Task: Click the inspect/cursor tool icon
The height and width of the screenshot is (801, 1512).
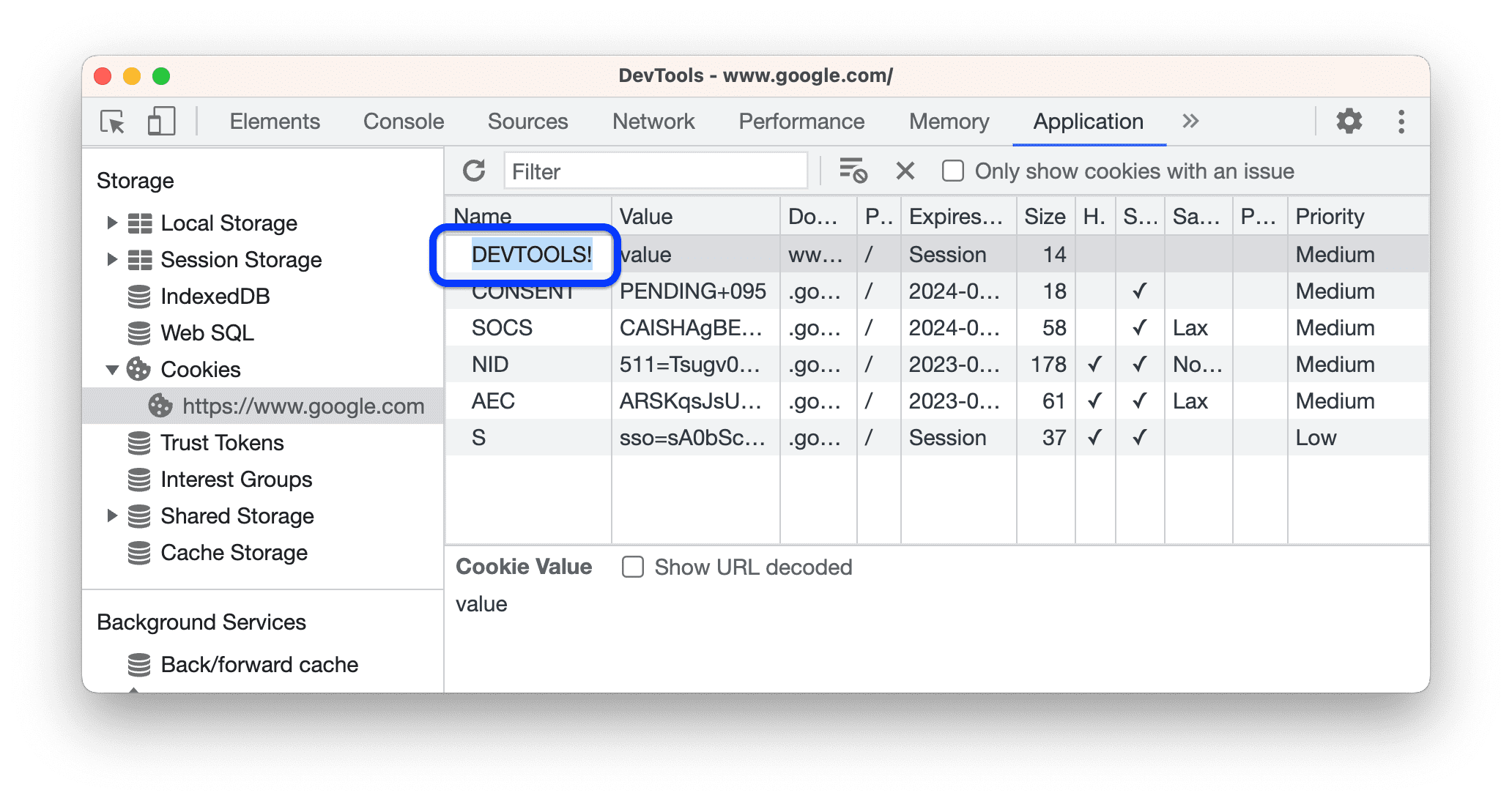Action: click(x=113, y=122)
